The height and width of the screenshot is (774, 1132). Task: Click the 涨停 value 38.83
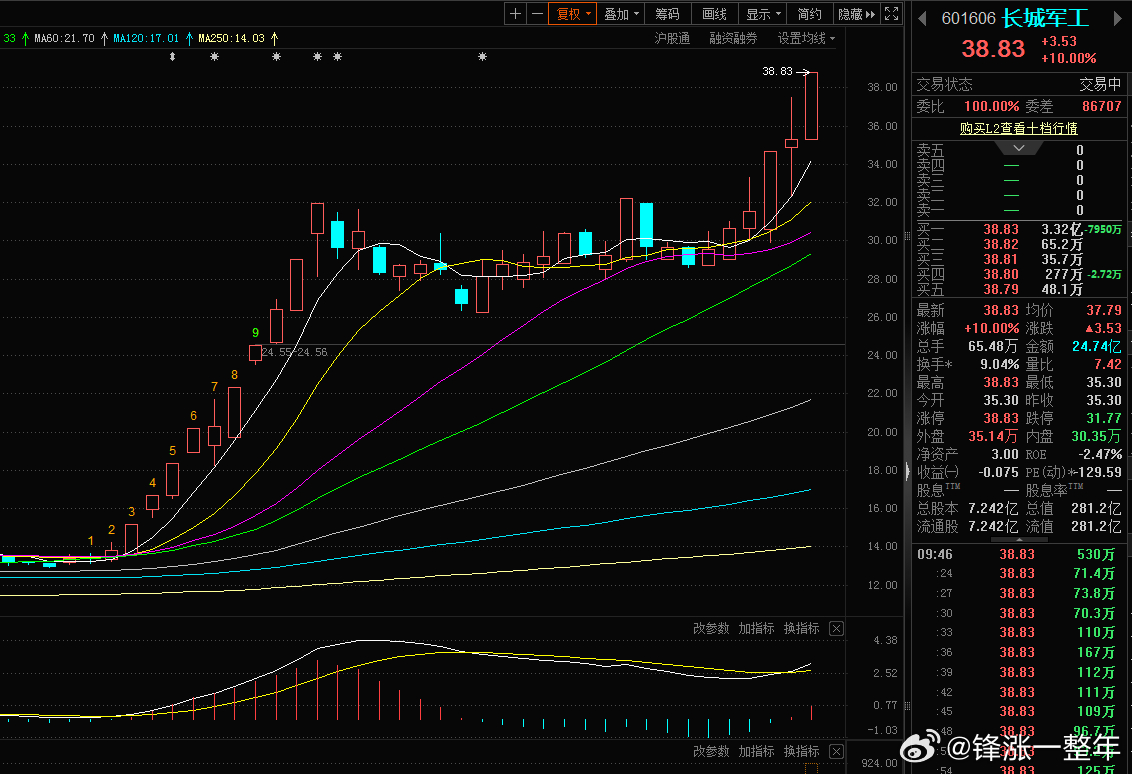(x=1001, y=418)
